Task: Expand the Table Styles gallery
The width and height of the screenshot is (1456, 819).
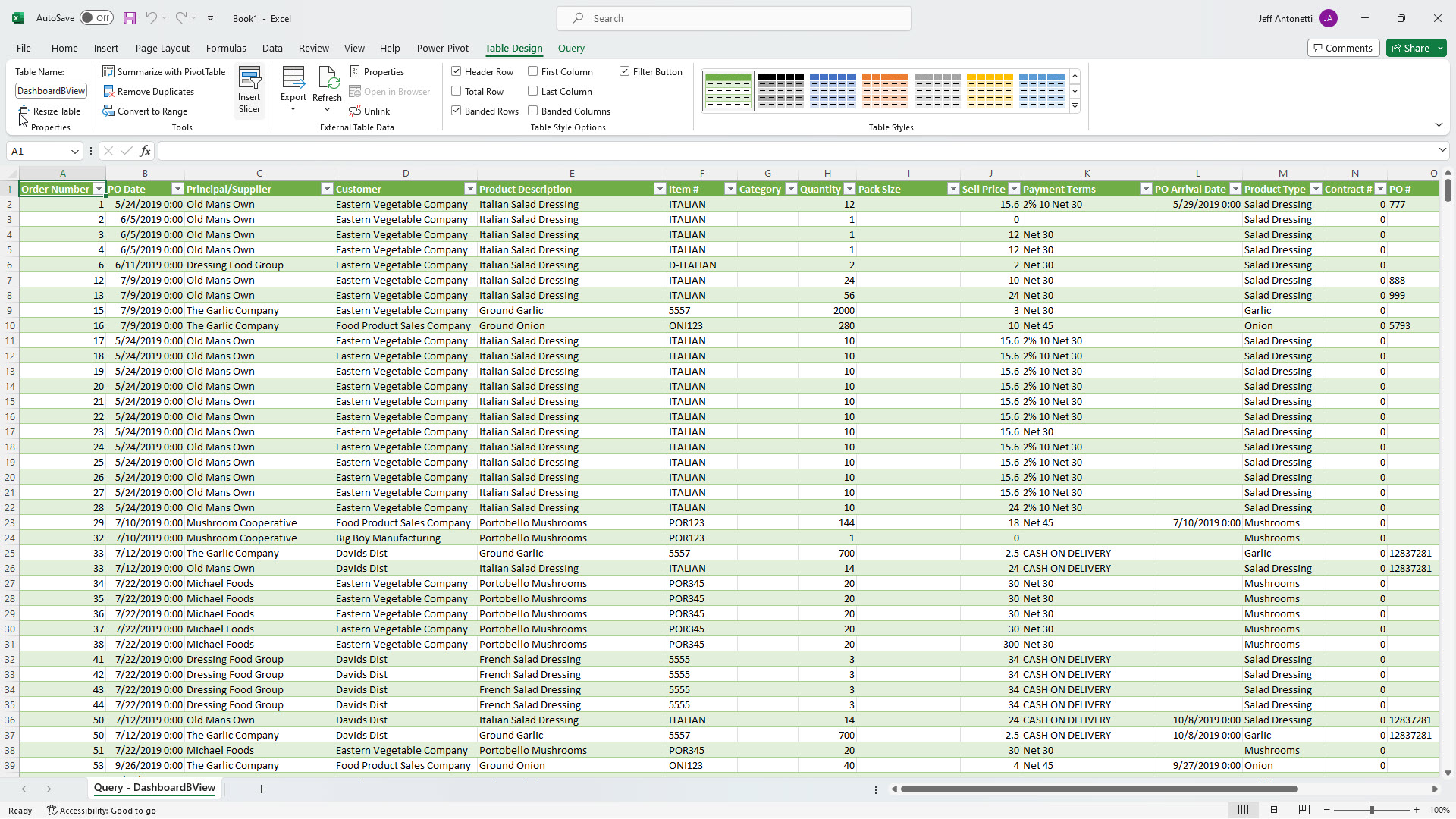Action: click(x=1075, y=106)
